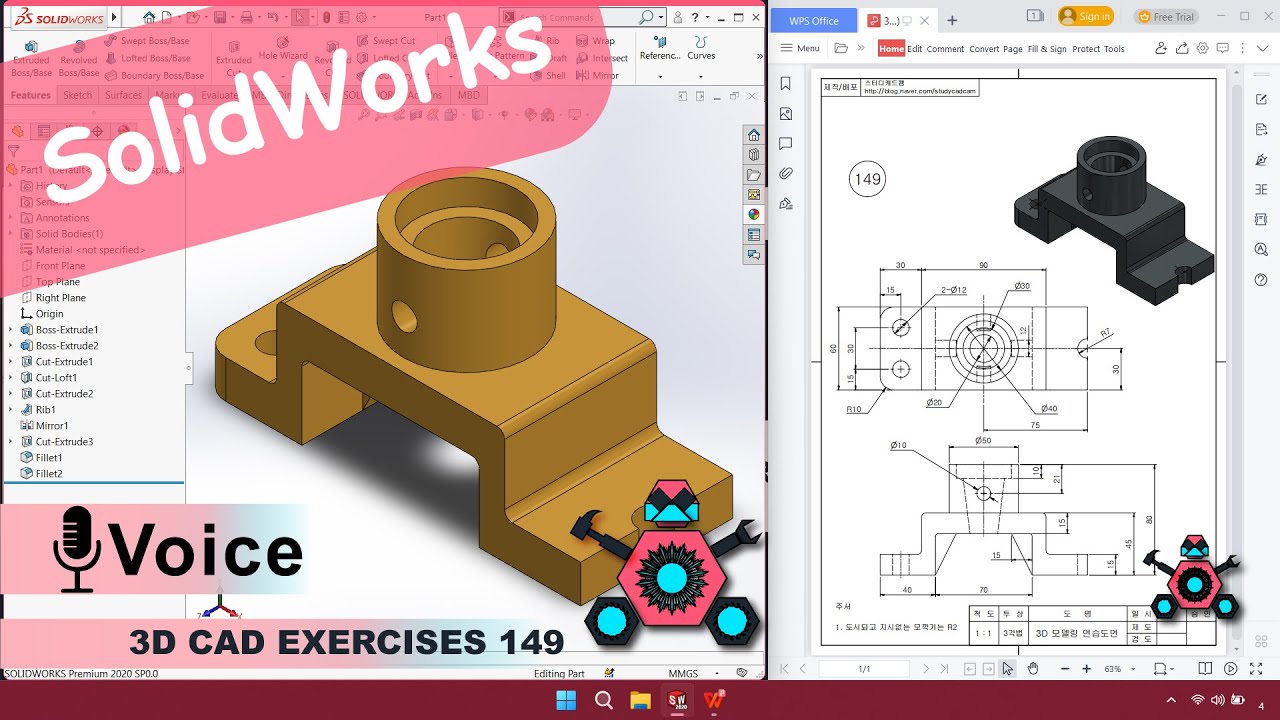Screen dimensions: 1280x720
Task: Click the Free Trial button
Action: 1167,16
